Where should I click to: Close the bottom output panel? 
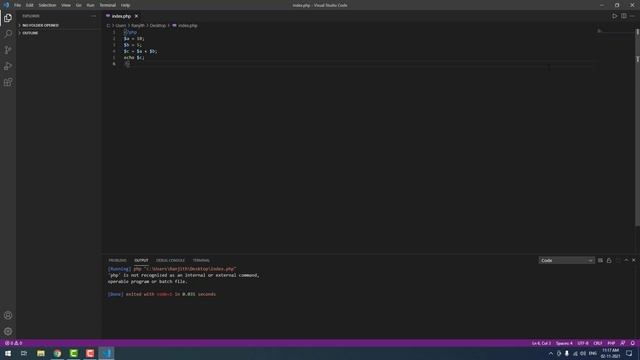[x=633, y=260]
